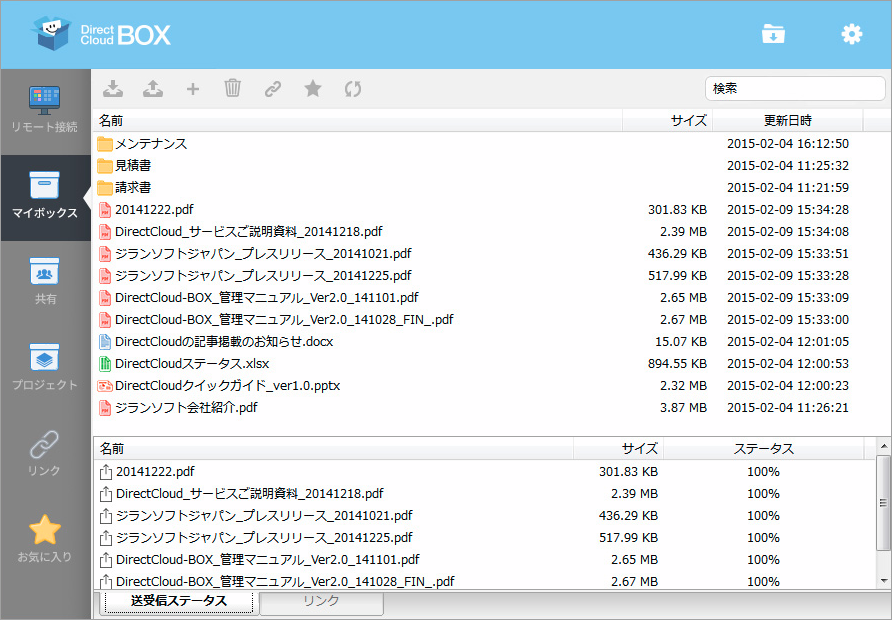Image resolution: width=892 pixels, height=620 pixels.
Task: Open お気に入り favorites in sidebar
Action: 45,539
